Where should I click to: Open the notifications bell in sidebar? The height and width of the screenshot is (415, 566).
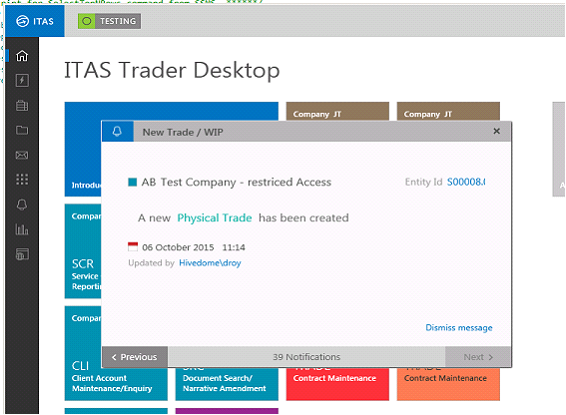point(22,205)
